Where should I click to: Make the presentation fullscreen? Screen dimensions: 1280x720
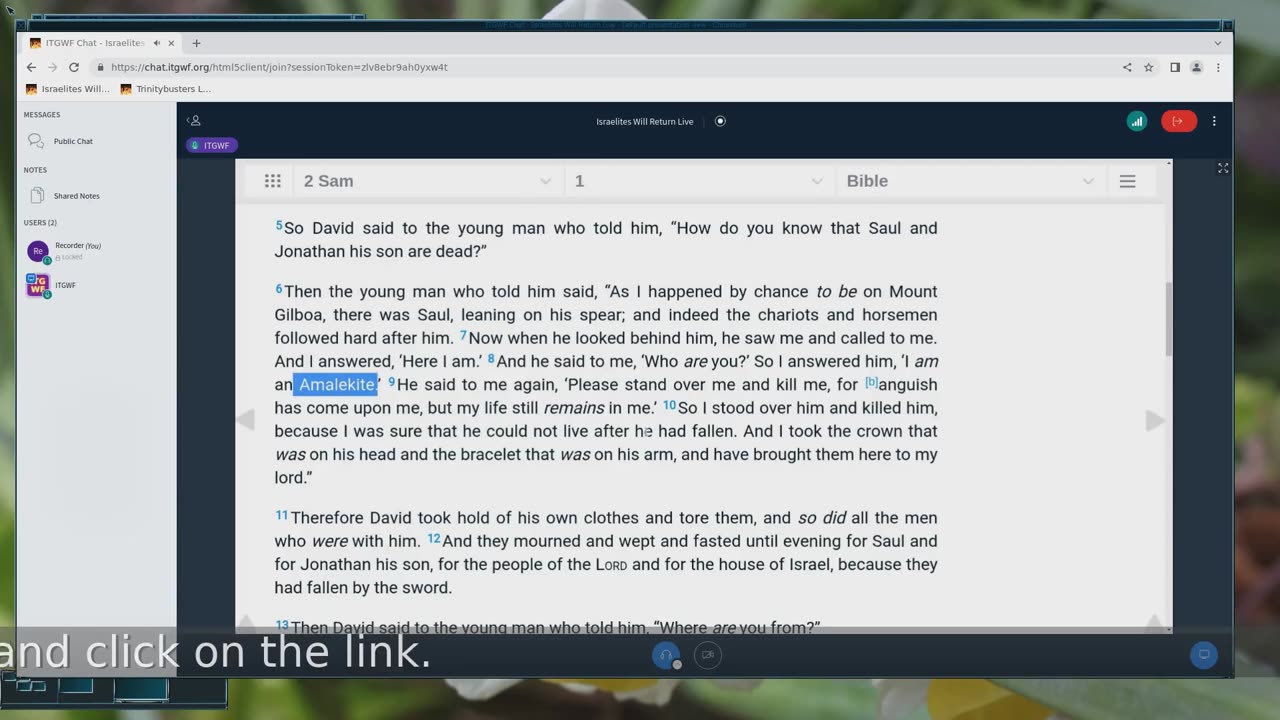click(1222, 168)
